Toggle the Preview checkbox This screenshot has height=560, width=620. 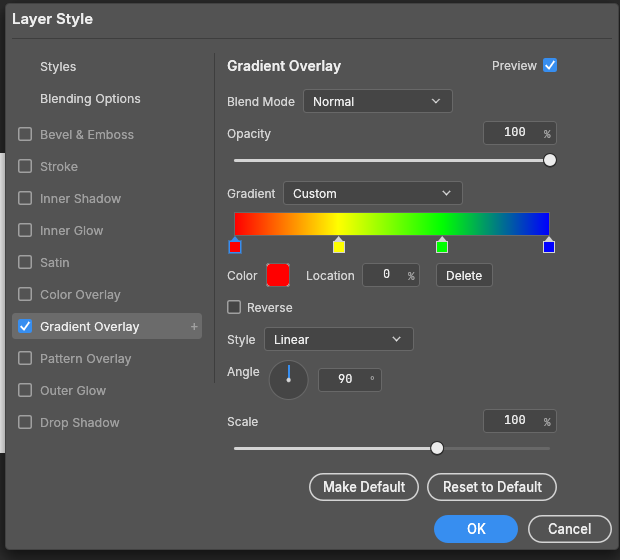[550, 65]
